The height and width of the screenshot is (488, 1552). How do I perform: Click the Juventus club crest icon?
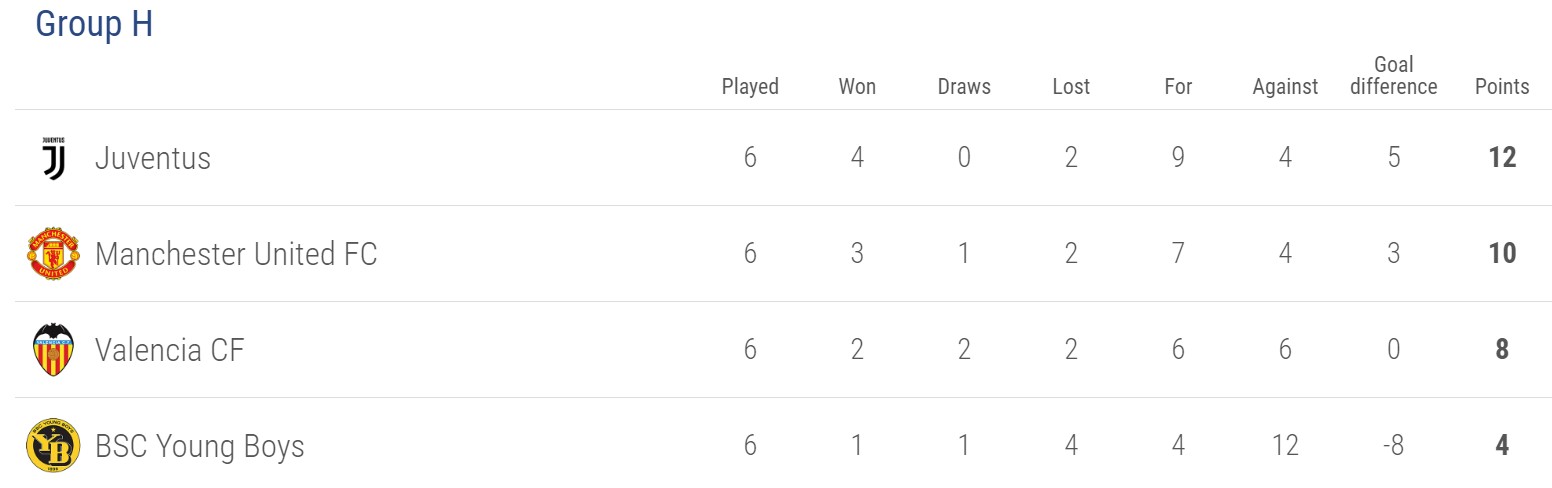tap(53, 158)
